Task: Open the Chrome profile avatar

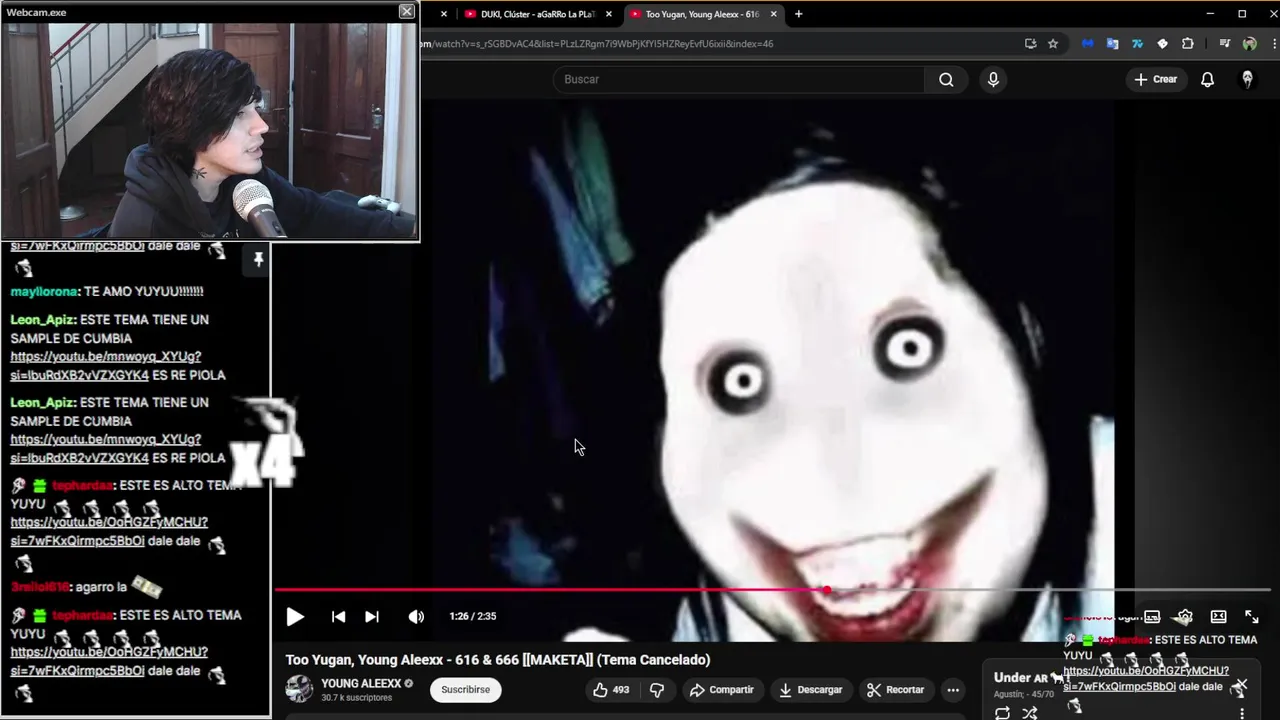Action: tap(1249, 44)
